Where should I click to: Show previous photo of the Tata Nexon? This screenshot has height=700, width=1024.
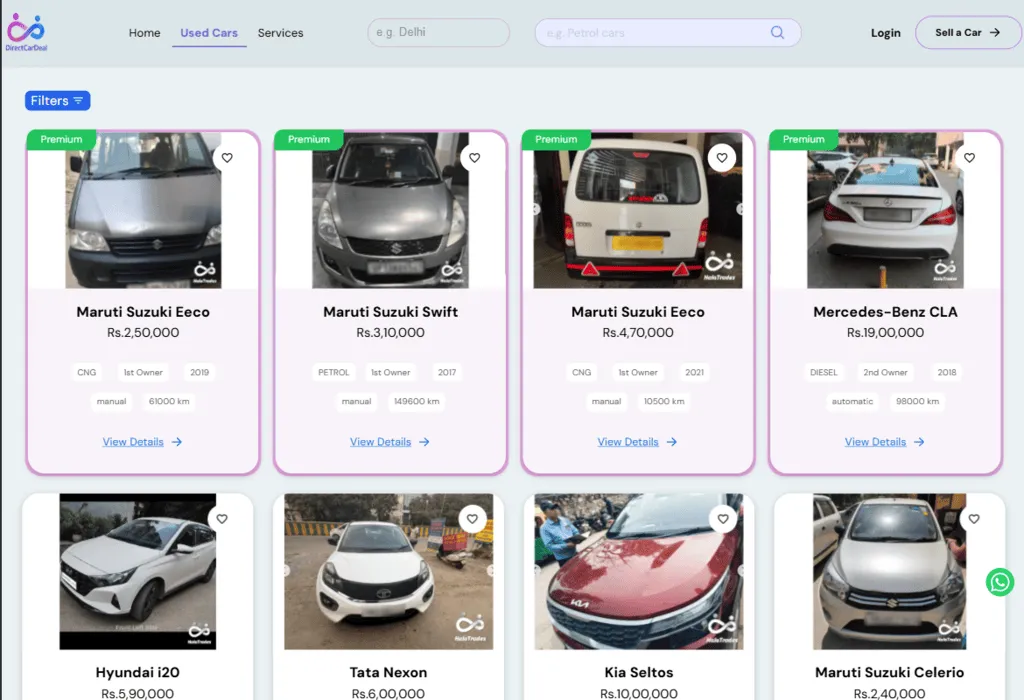pos(287,571)
